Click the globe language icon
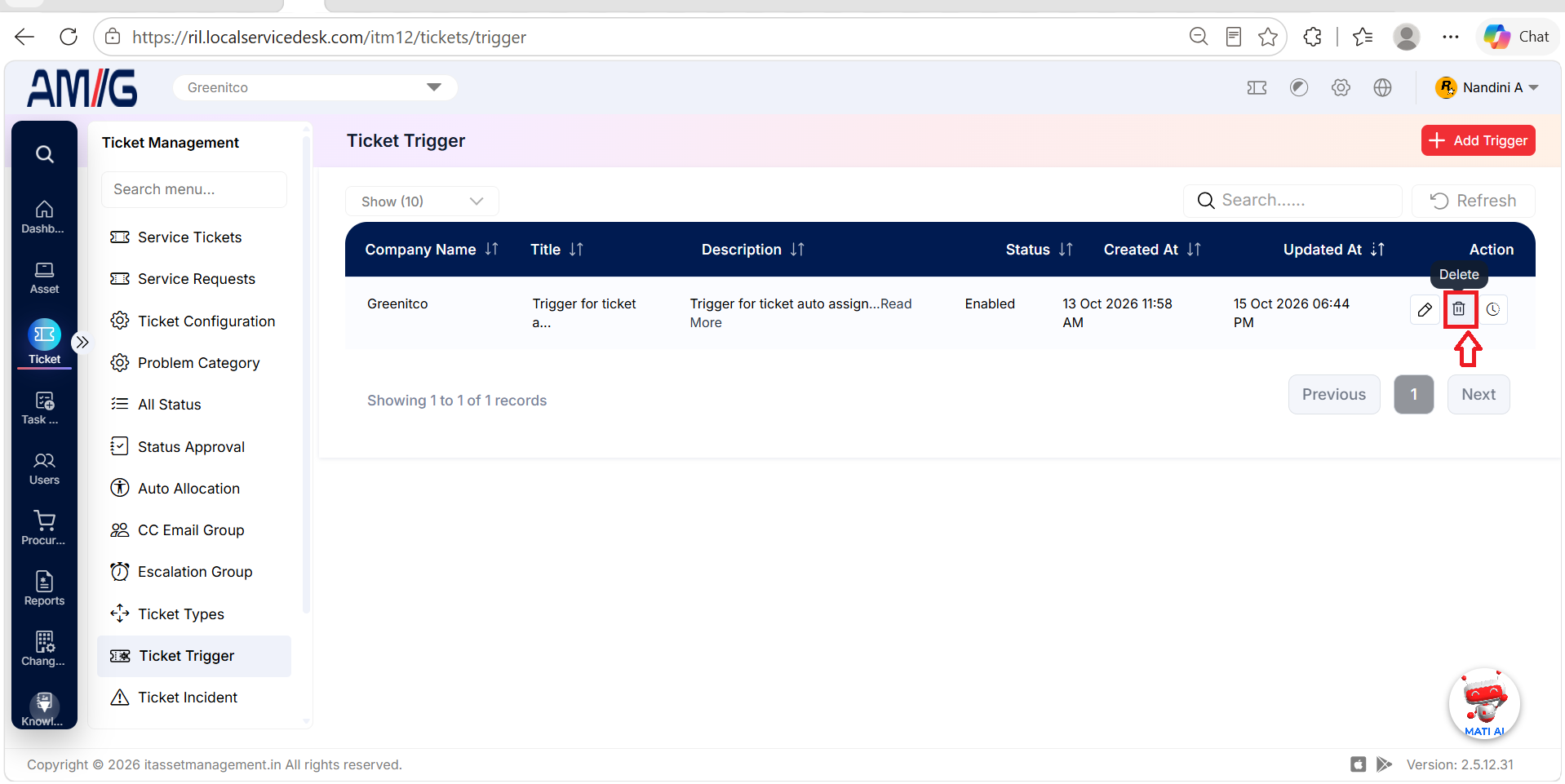This screenshot has width=1565, height=784. (x=1382, y=87)
